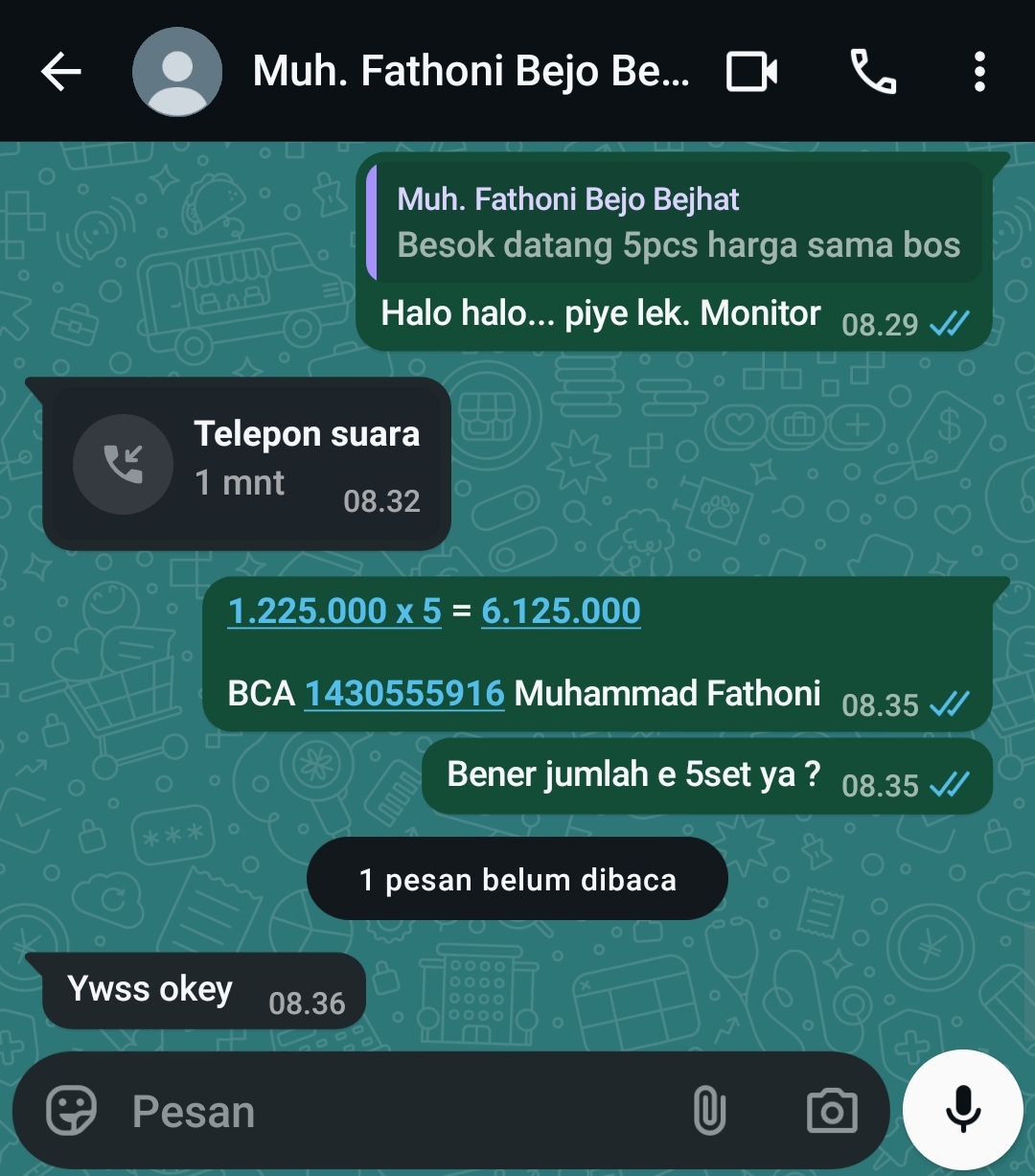Tap the paperclip attachment icon
1035x1176 pixels.
pos(709,1112)
